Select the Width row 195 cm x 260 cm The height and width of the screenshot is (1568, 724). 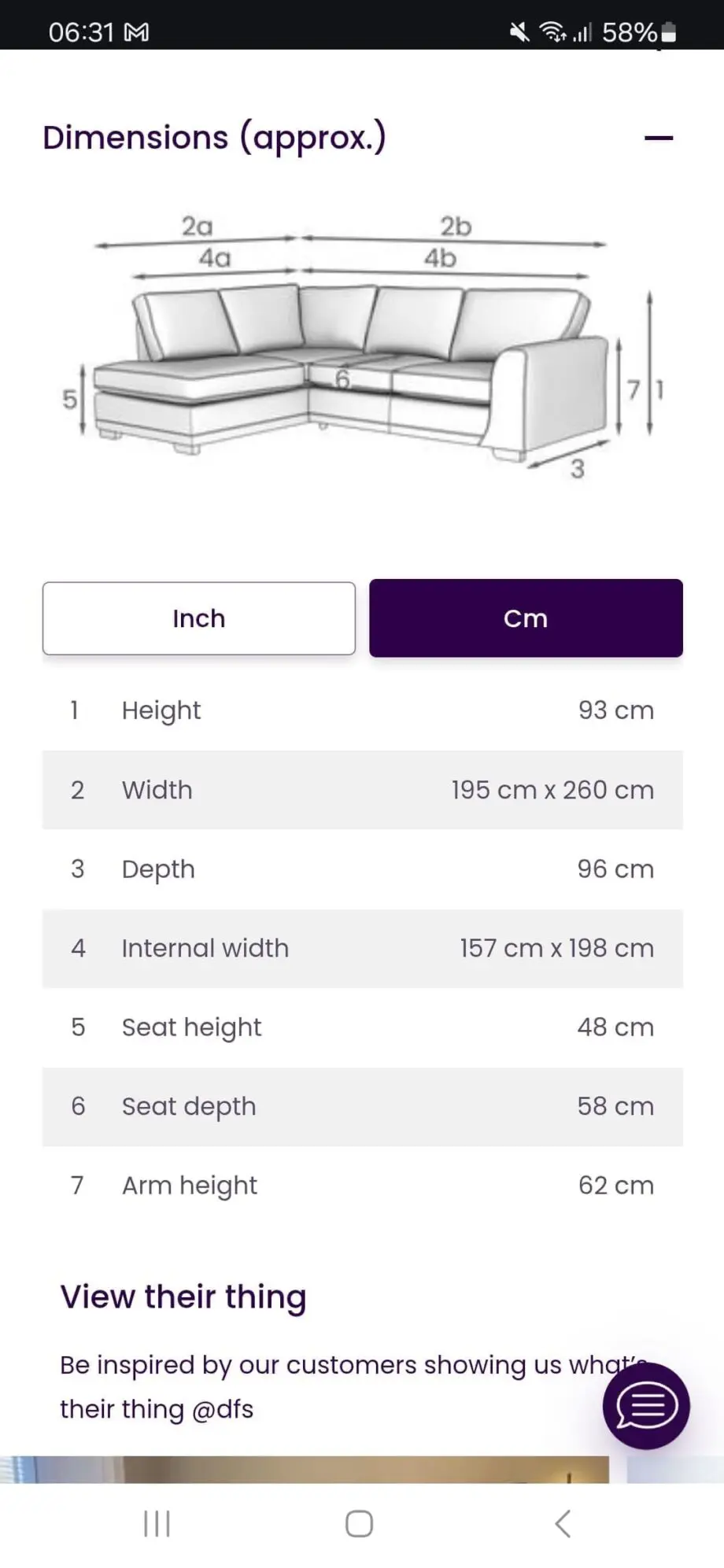(363, 790)
